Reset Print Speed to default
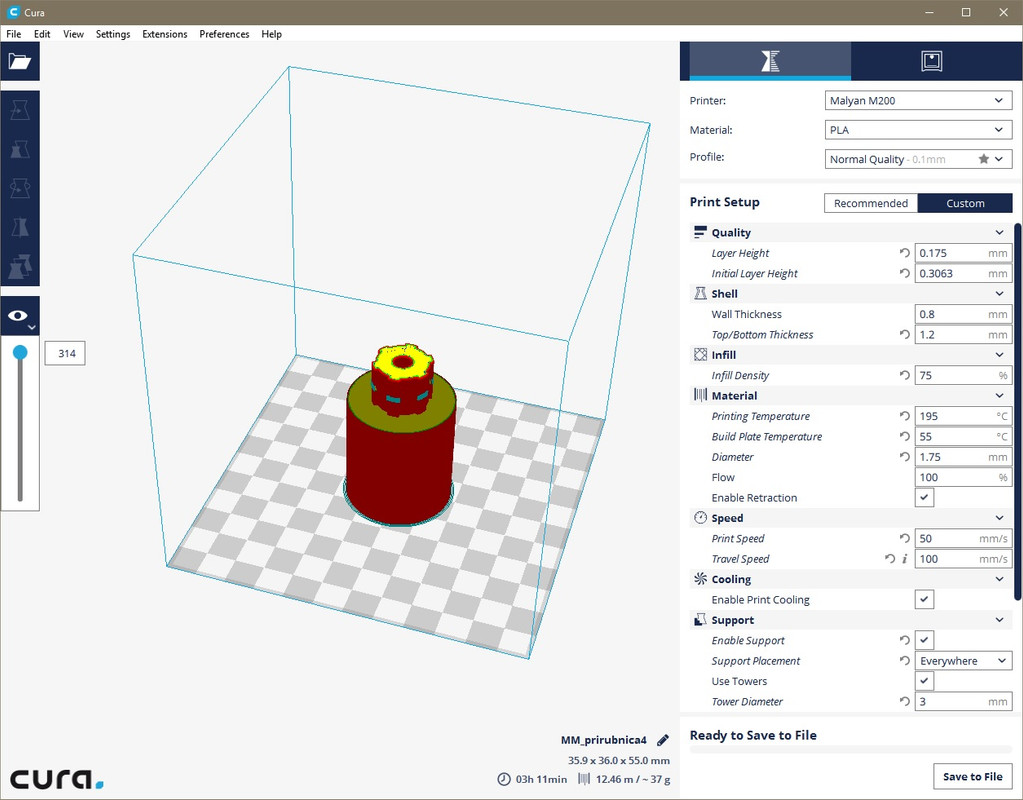The height and width of the screenshot is (800, 1023). tap(904, 538)
